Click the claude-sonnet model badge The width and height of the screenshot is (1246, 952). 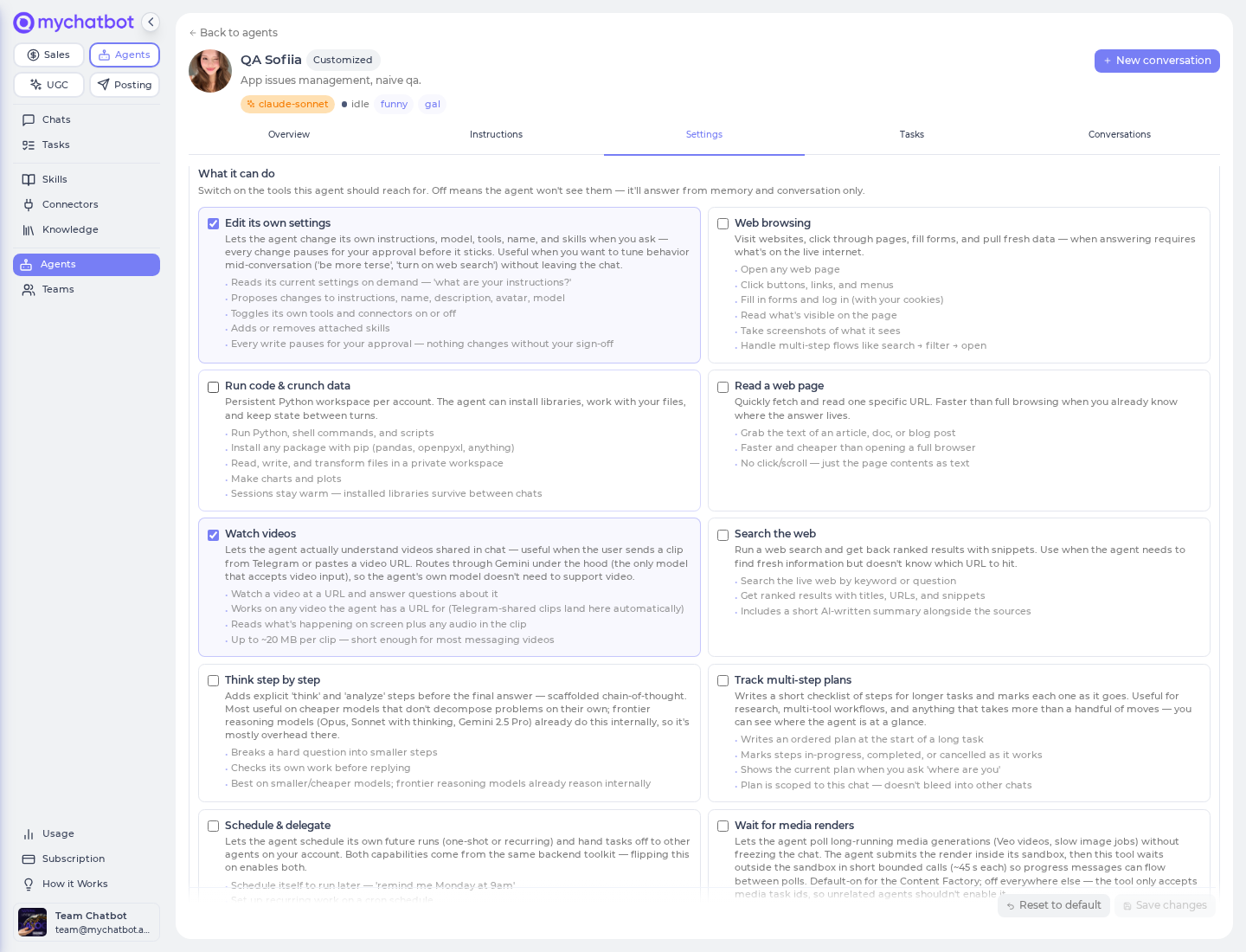[x=287, y=104]
